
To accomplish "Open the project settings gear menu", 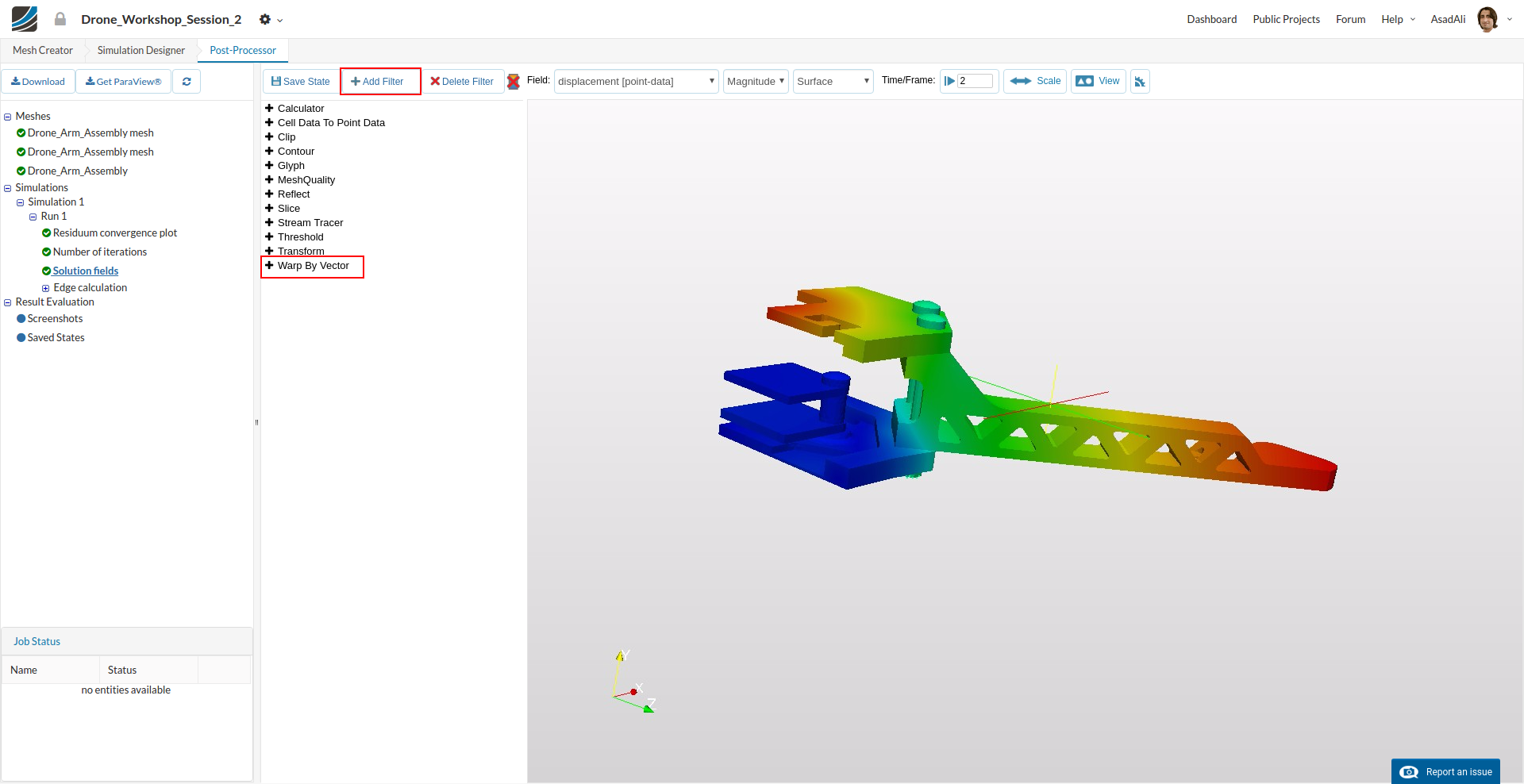I will pos(270,19).
